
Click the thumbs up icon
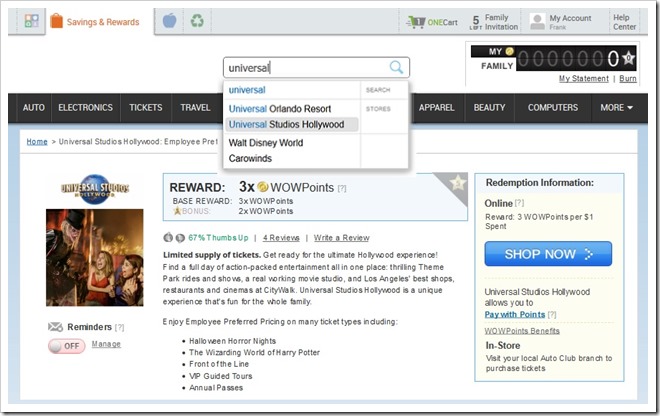coord(168,238)
